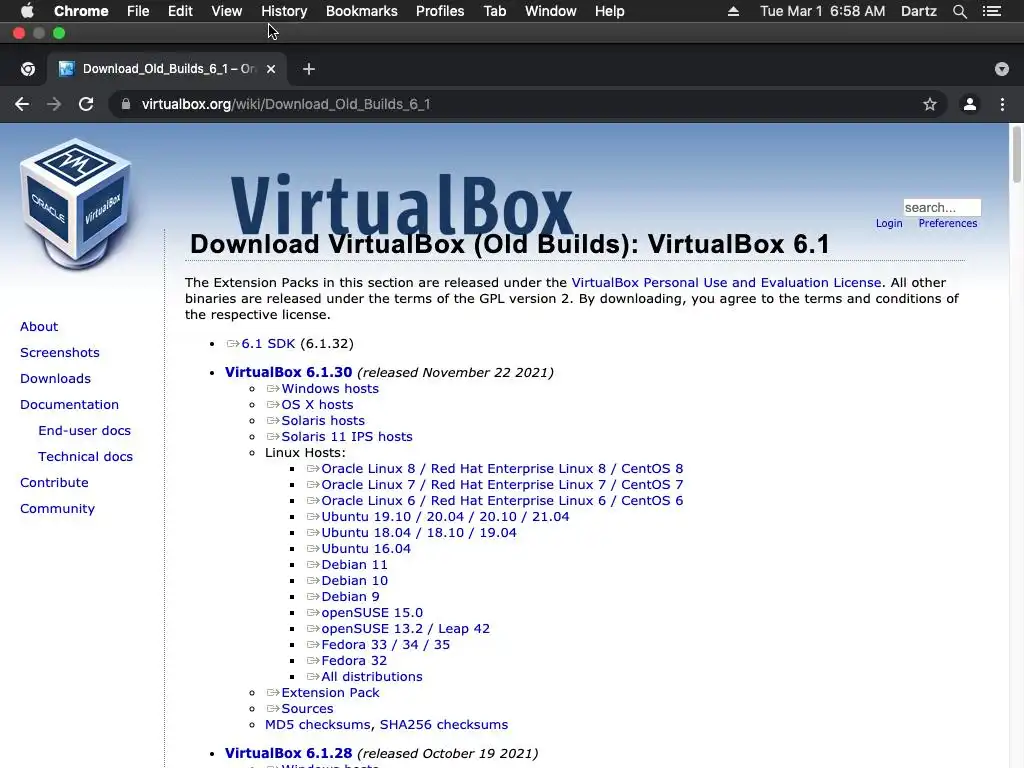Open the Chrome profile avatar icon
The width and height of the screenshot is (1024, 768).
[x=970, y=104]
